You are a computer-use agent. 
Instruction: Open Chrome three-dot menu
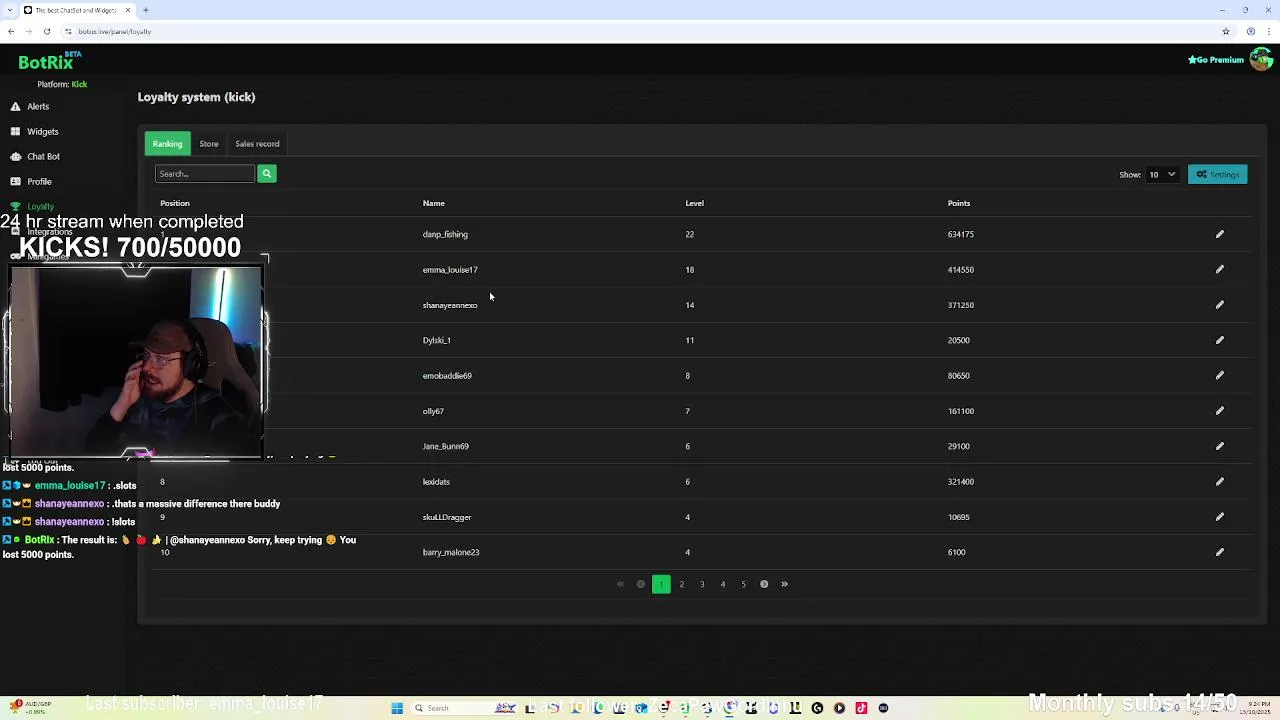click(x=1269, y=31)
